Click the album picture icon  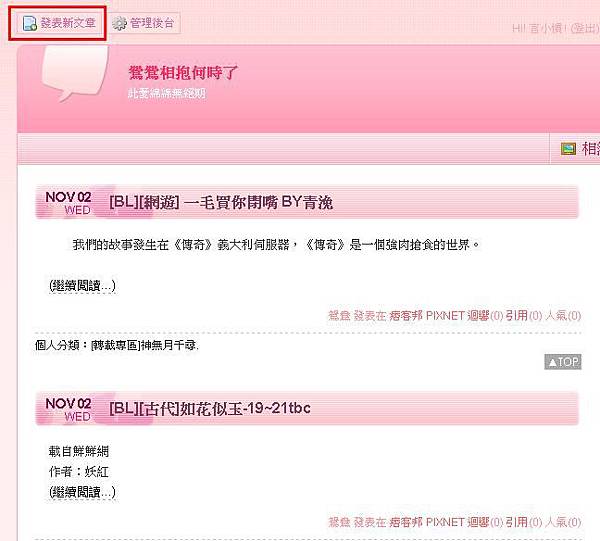click(x=568, y=149)
